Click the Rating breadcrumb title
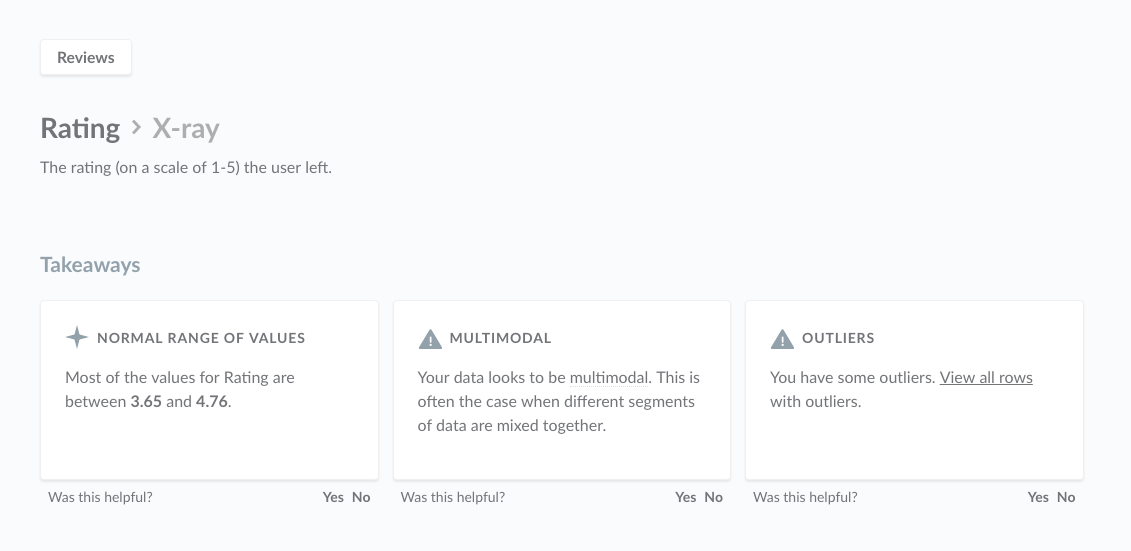This screenshot has width=1131, height=551. click(80, 128)
